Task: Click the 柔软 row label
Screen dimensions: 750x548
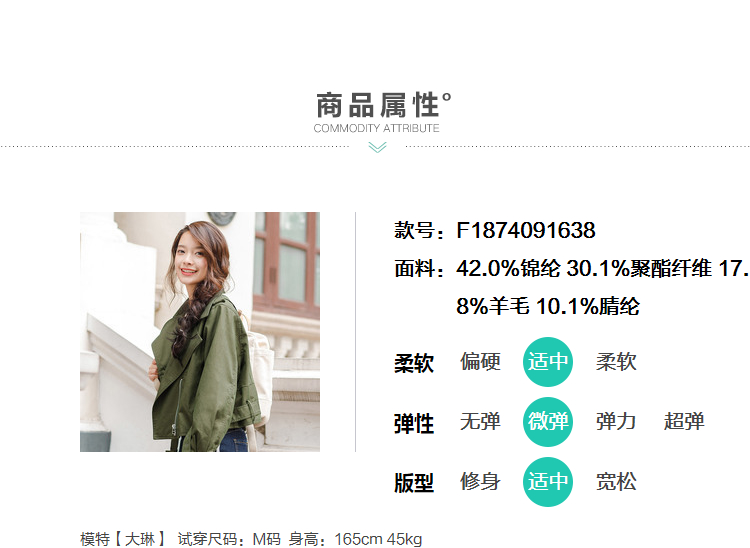Action: pyautogui.click(x=414, y=363)
